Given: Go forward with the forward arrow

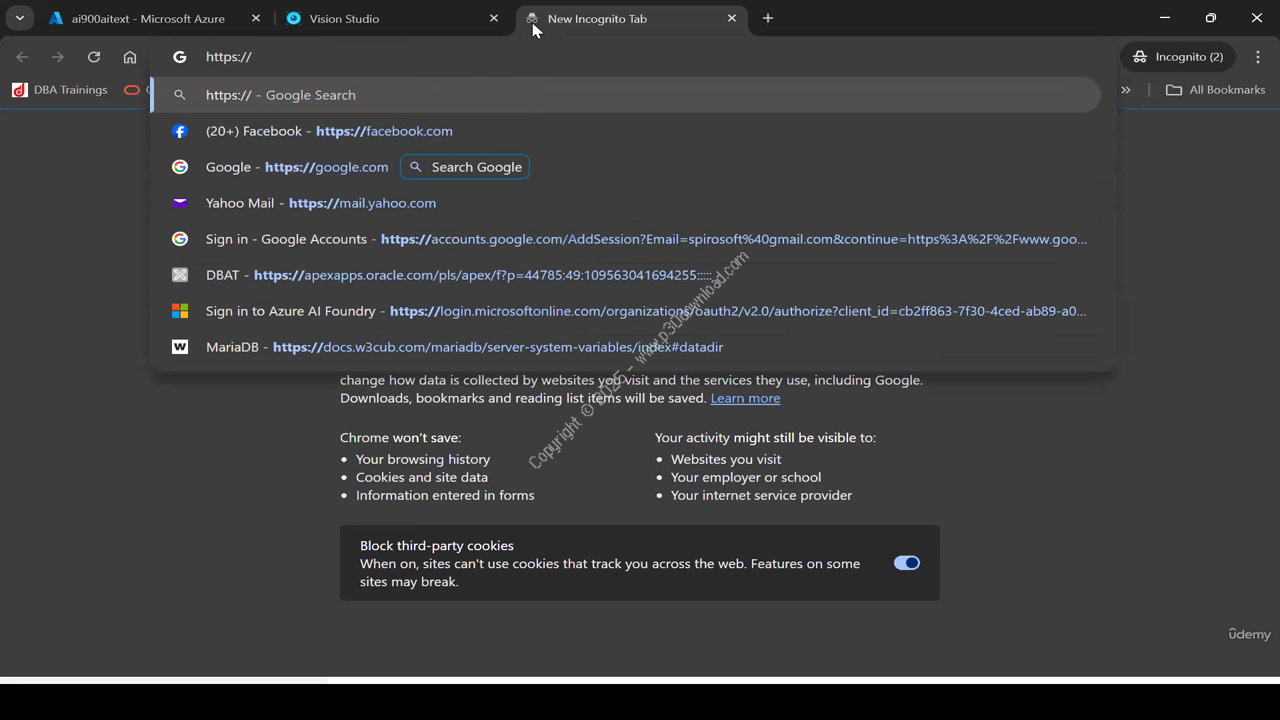Looking at the screenshot, I should point(58,57).
